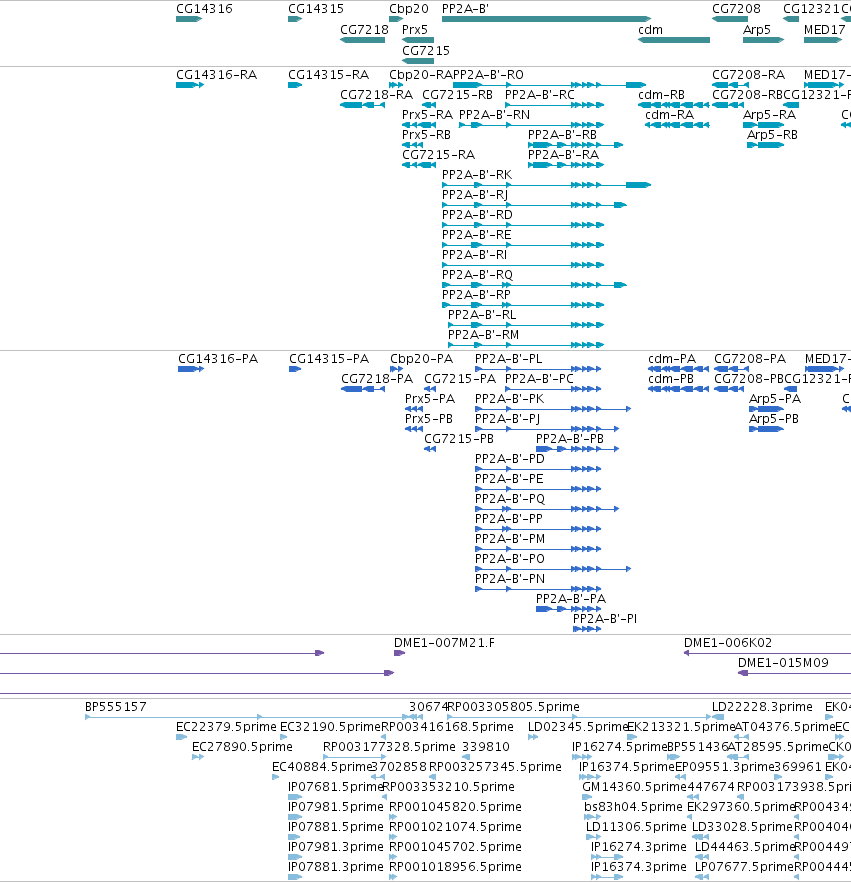851x882 pixels.
Task: Select transcript PP2A-B'-RK
Action: (546, 185)
